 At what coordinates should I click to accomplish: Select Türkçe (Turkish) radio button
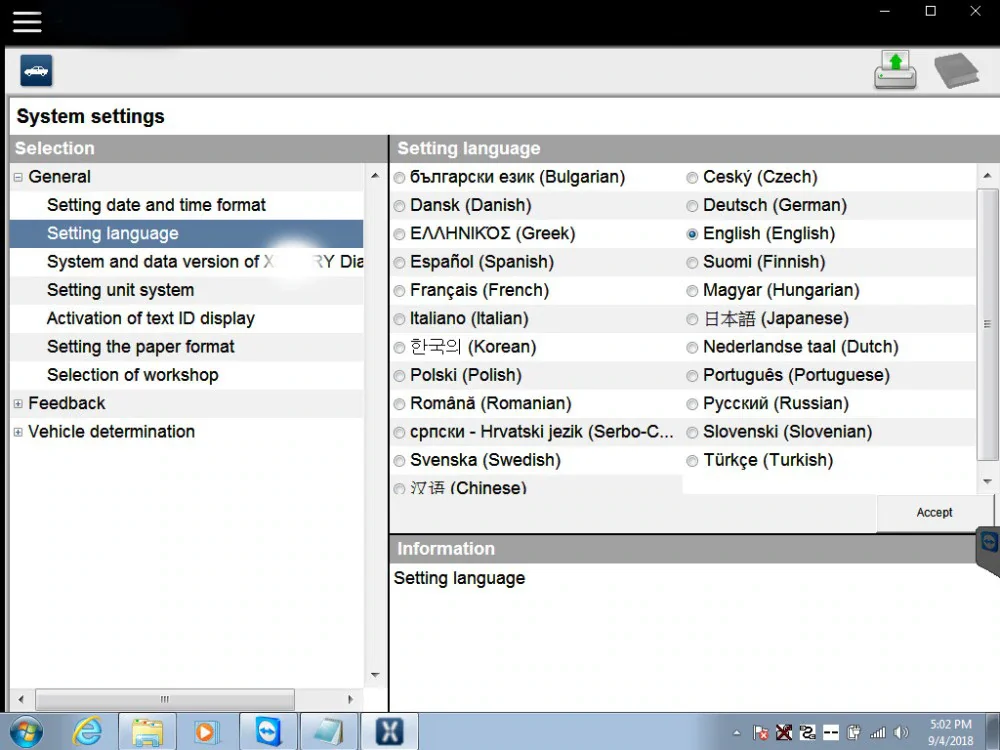(x=692, y=461)
